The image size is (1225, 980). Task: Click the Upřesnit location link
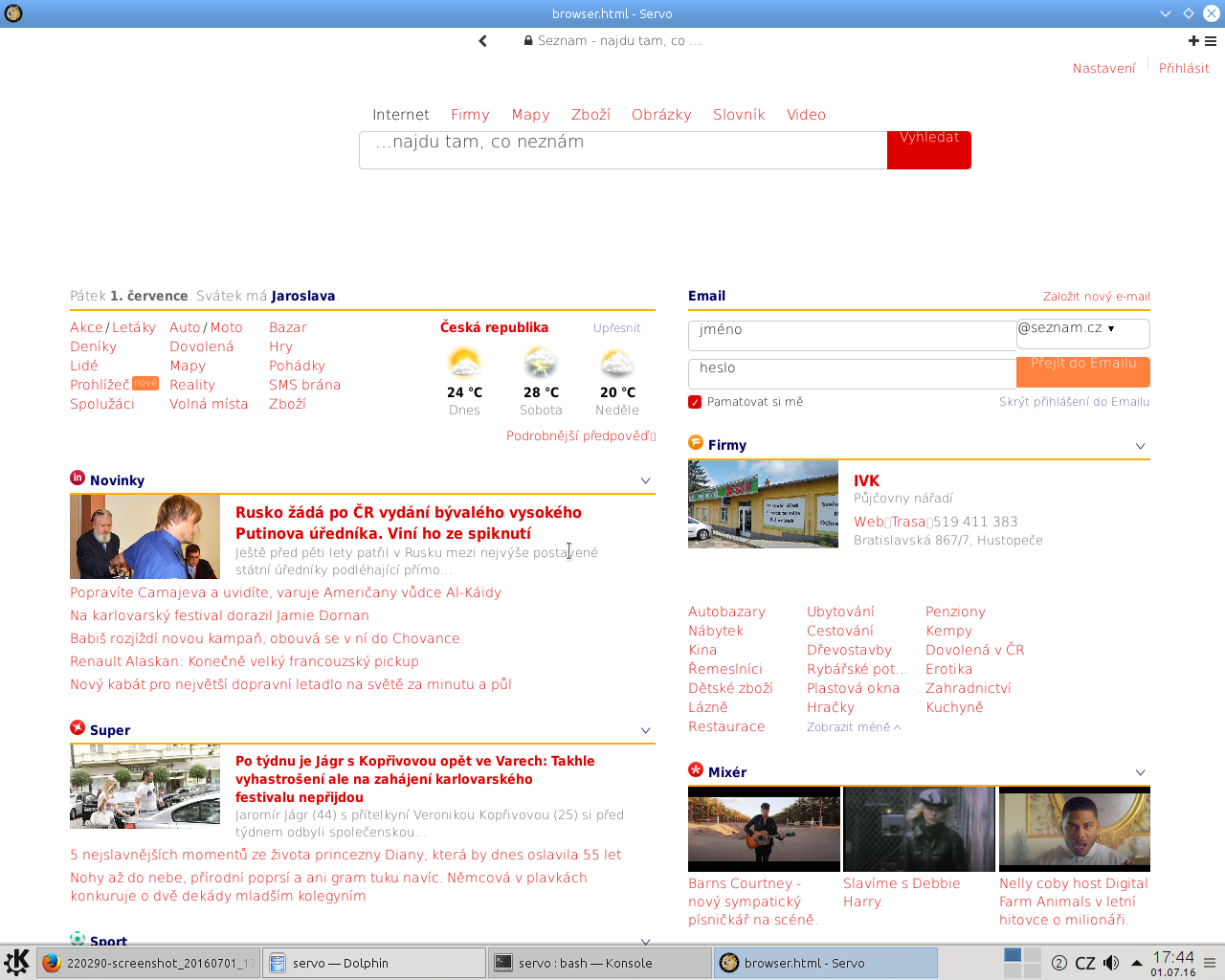point(616,328)
